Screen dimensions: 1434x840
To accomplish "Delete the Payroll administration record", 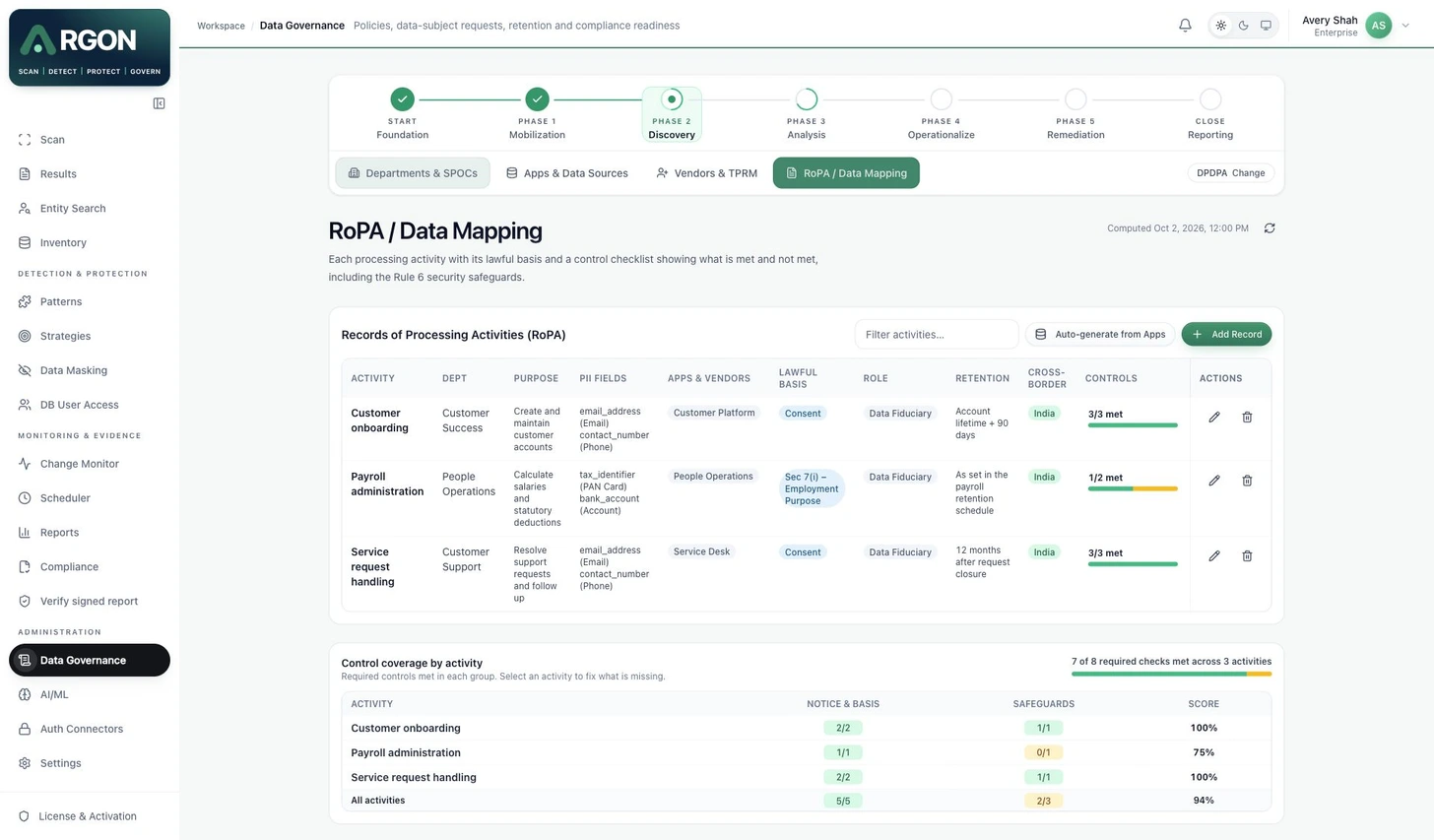I will click(1247, 481).
